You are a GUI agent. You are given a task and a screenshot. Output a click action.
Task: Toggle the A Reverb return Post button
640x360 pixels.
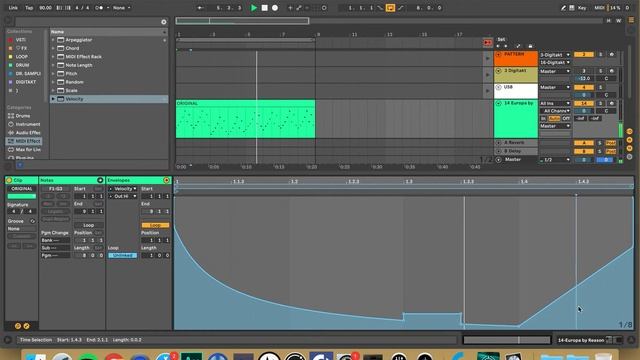coord(611,143)
